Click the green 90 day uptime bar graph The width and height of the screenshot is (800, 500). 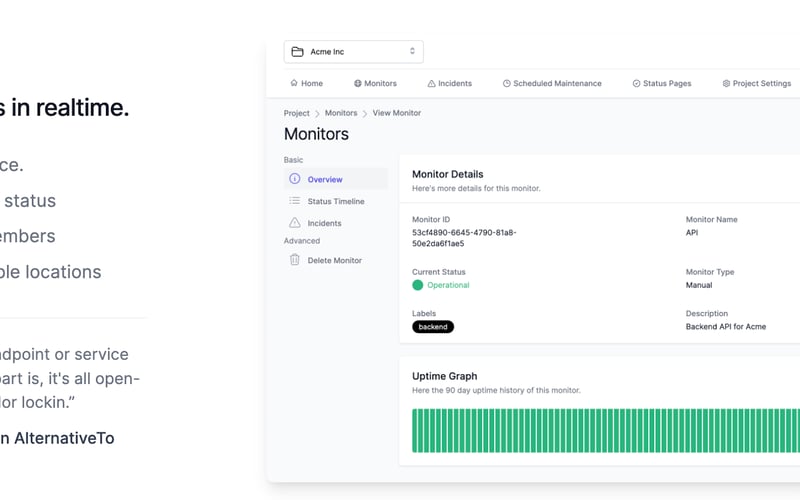606,431
